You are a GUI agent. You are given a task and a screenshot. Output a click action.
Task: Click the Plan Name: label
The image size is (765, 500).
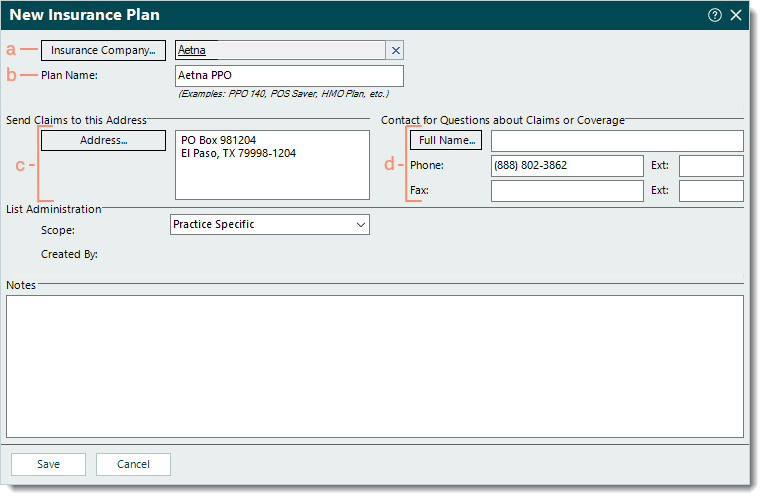(69, 76)
